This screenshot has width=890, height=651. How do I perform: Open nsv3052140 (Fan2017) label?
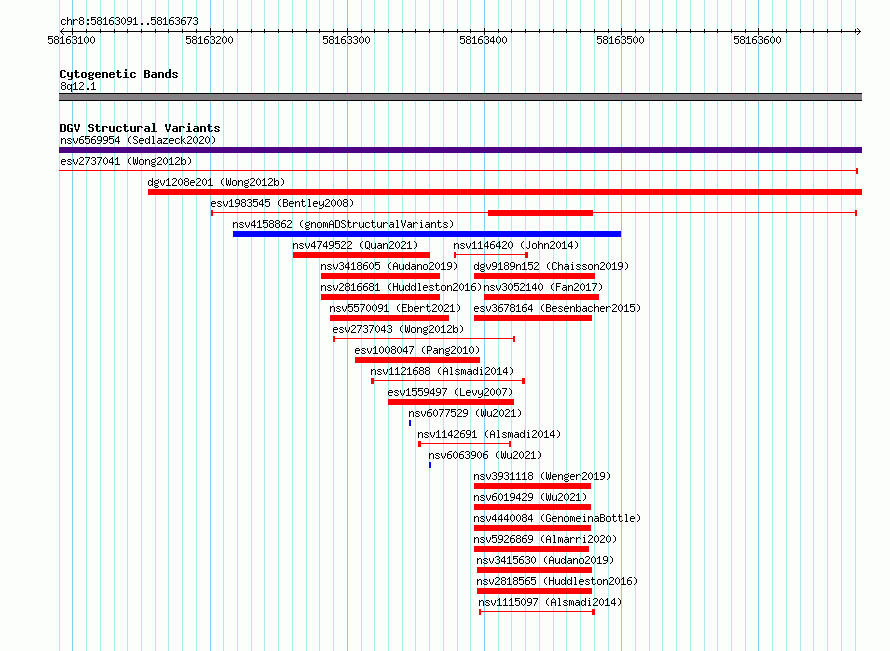pos(543,287)
